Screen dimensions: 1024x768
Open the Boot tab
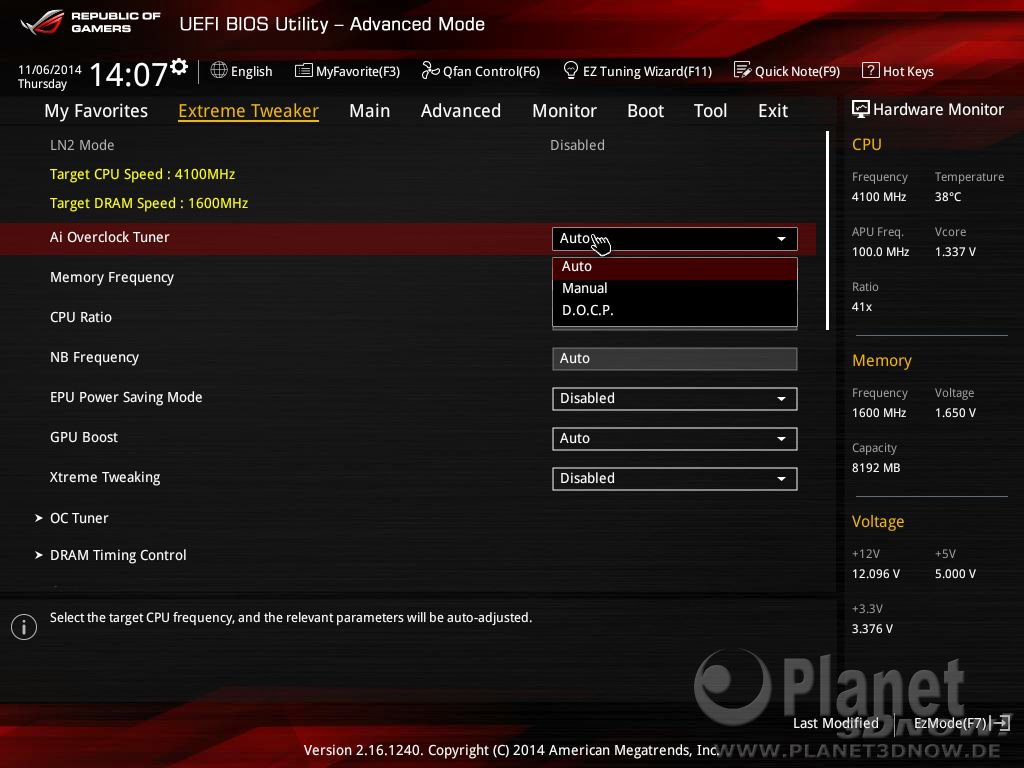645,111
